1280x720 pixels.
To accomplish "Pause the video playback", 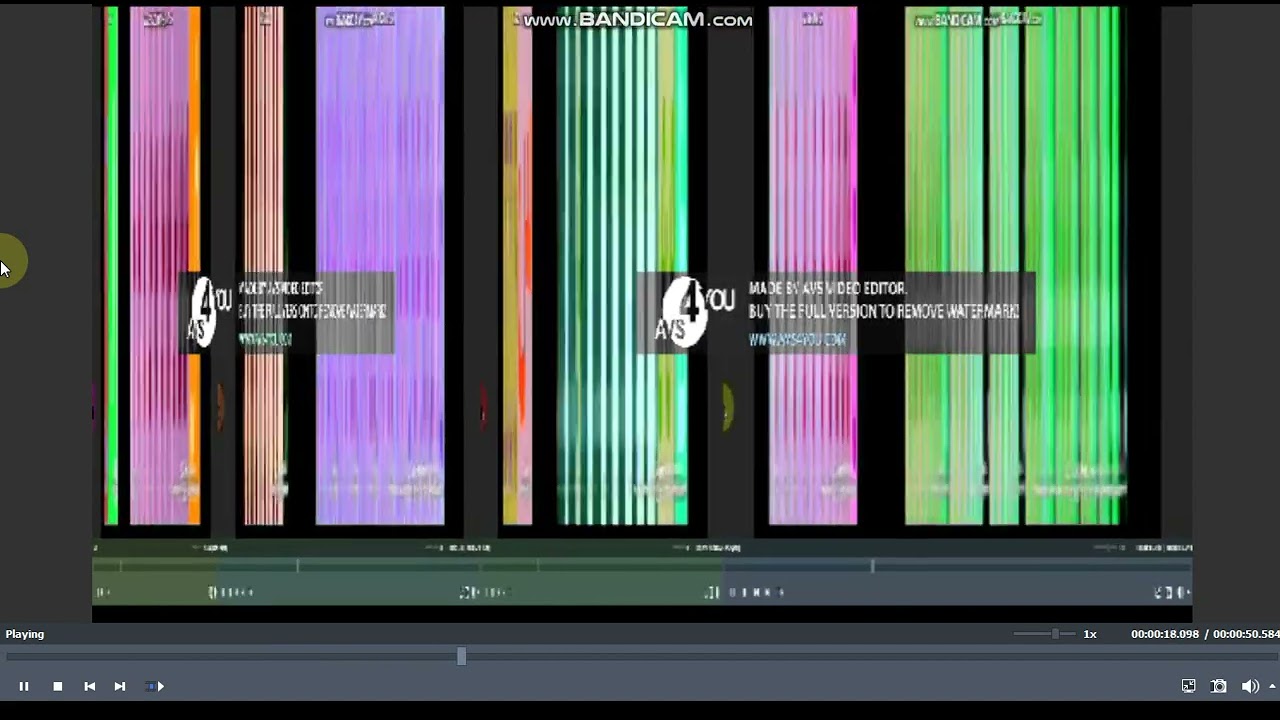I will (x=24, y=686).
